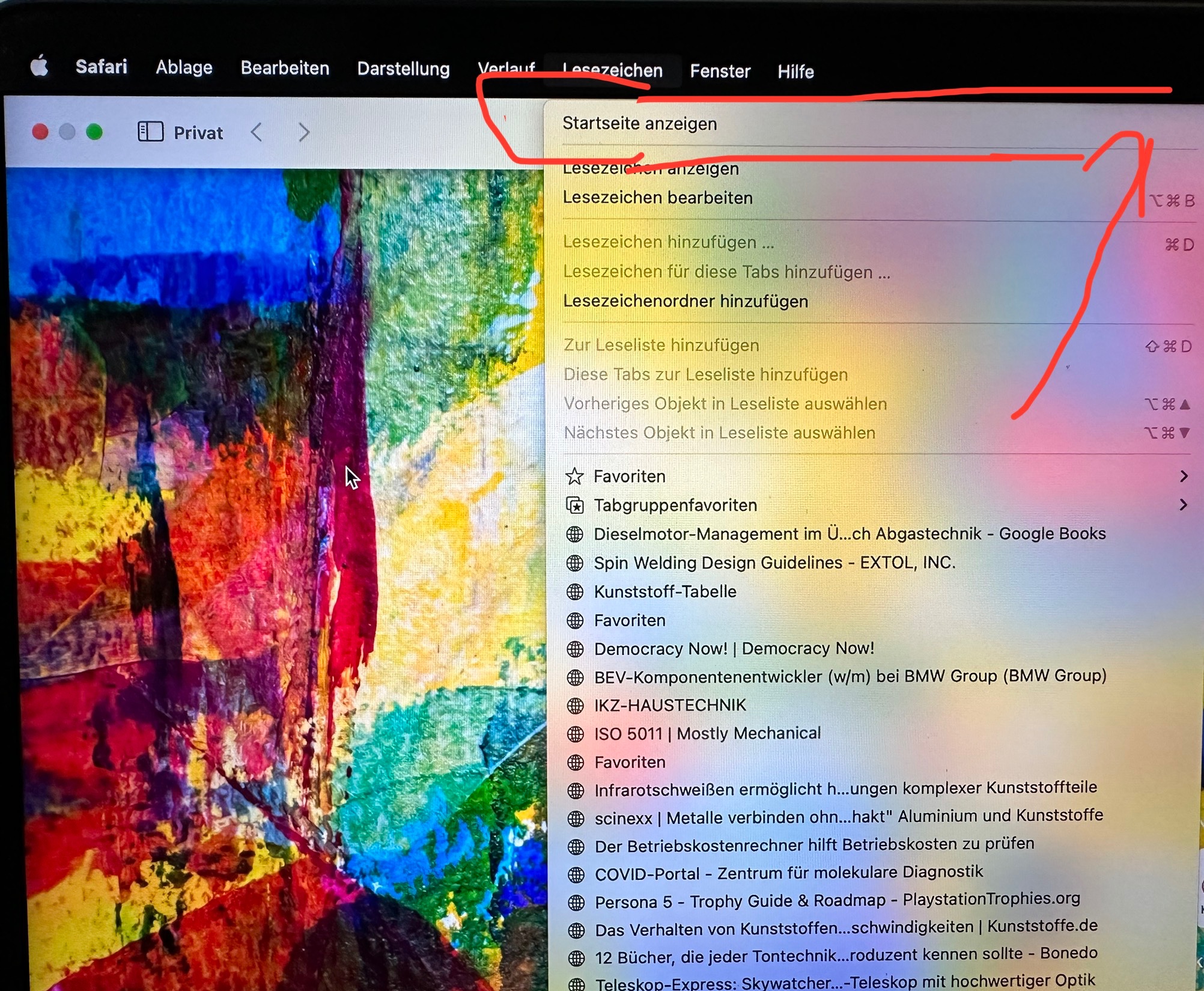Open the Fenster menu
The height and width of the screenshot is (991, 1204).
point(720,72)
